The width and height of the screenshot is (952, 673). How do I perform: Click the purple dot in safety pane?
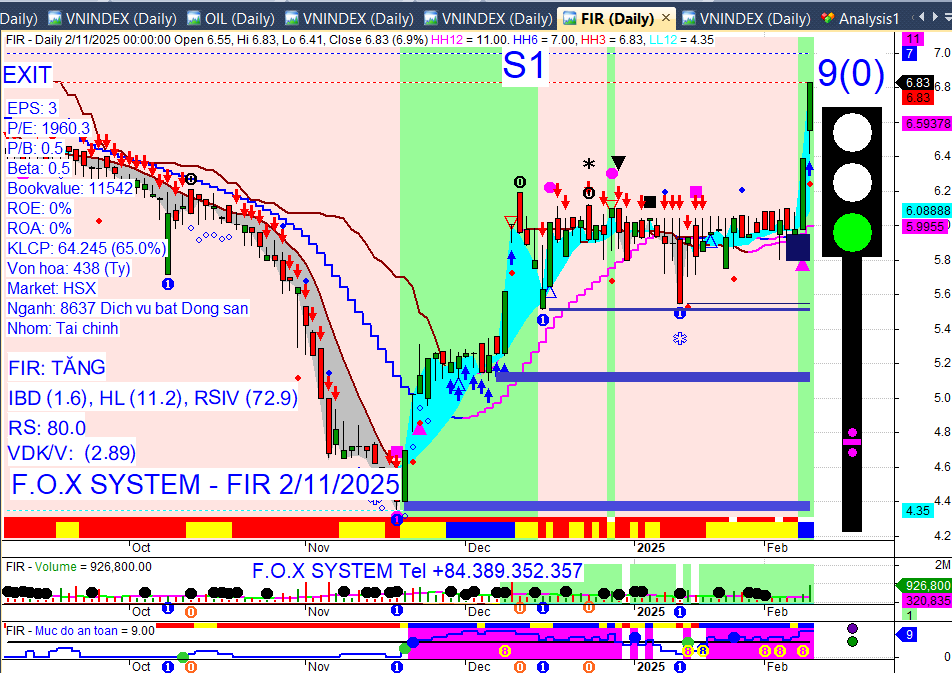(x=852, y=628)
